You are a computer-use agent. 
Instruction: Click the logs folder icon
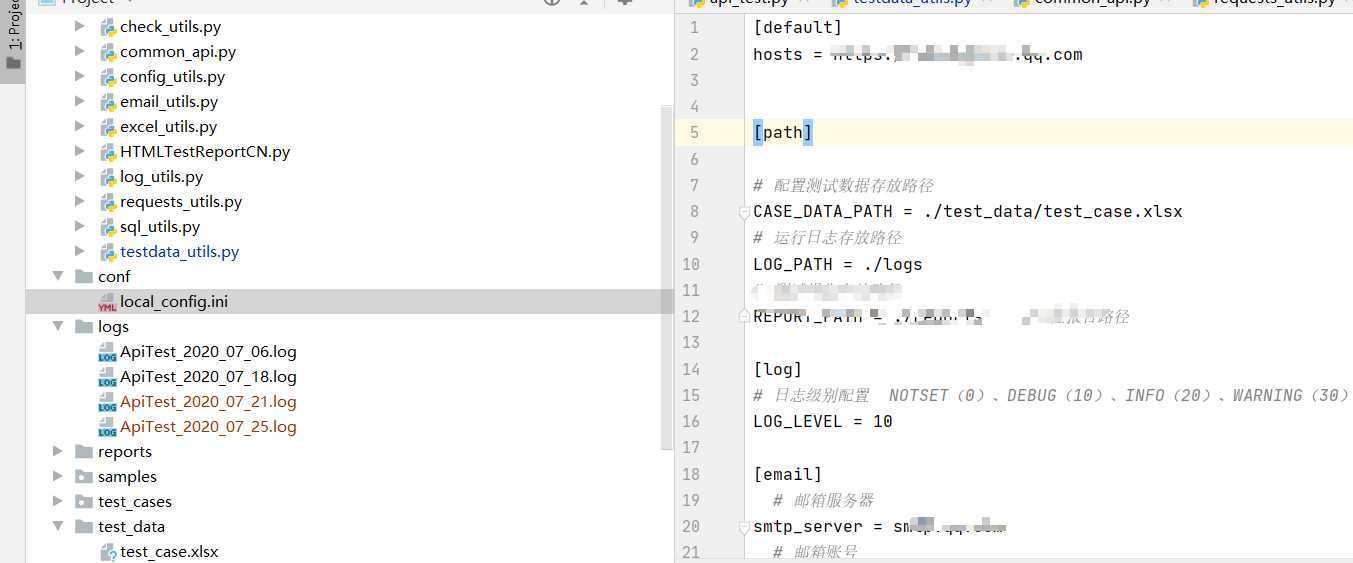tap(84, 326)
